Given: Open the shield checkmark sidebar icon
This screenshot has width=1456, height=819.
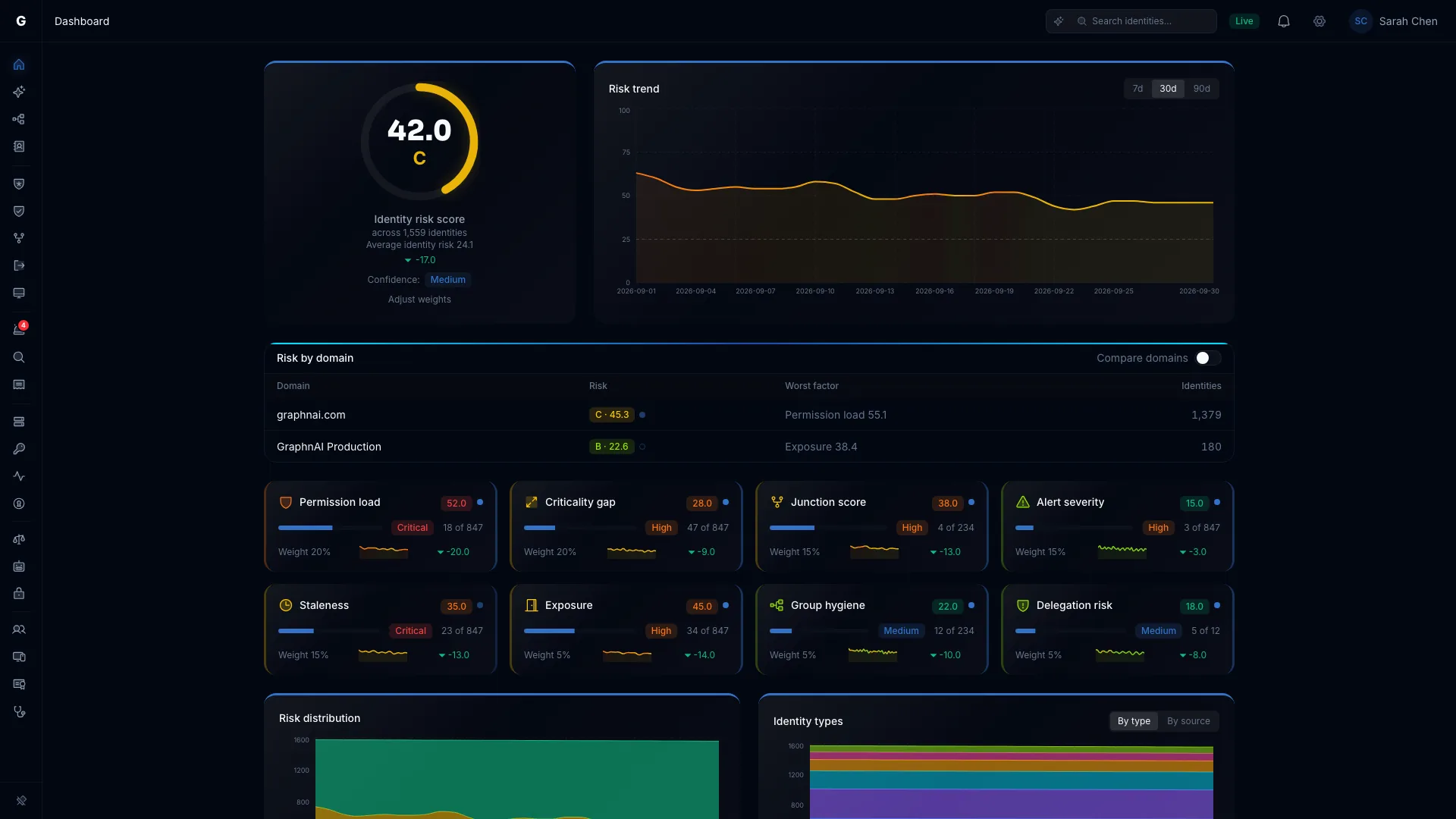Looking at the screenshot, I should point(19,211).
